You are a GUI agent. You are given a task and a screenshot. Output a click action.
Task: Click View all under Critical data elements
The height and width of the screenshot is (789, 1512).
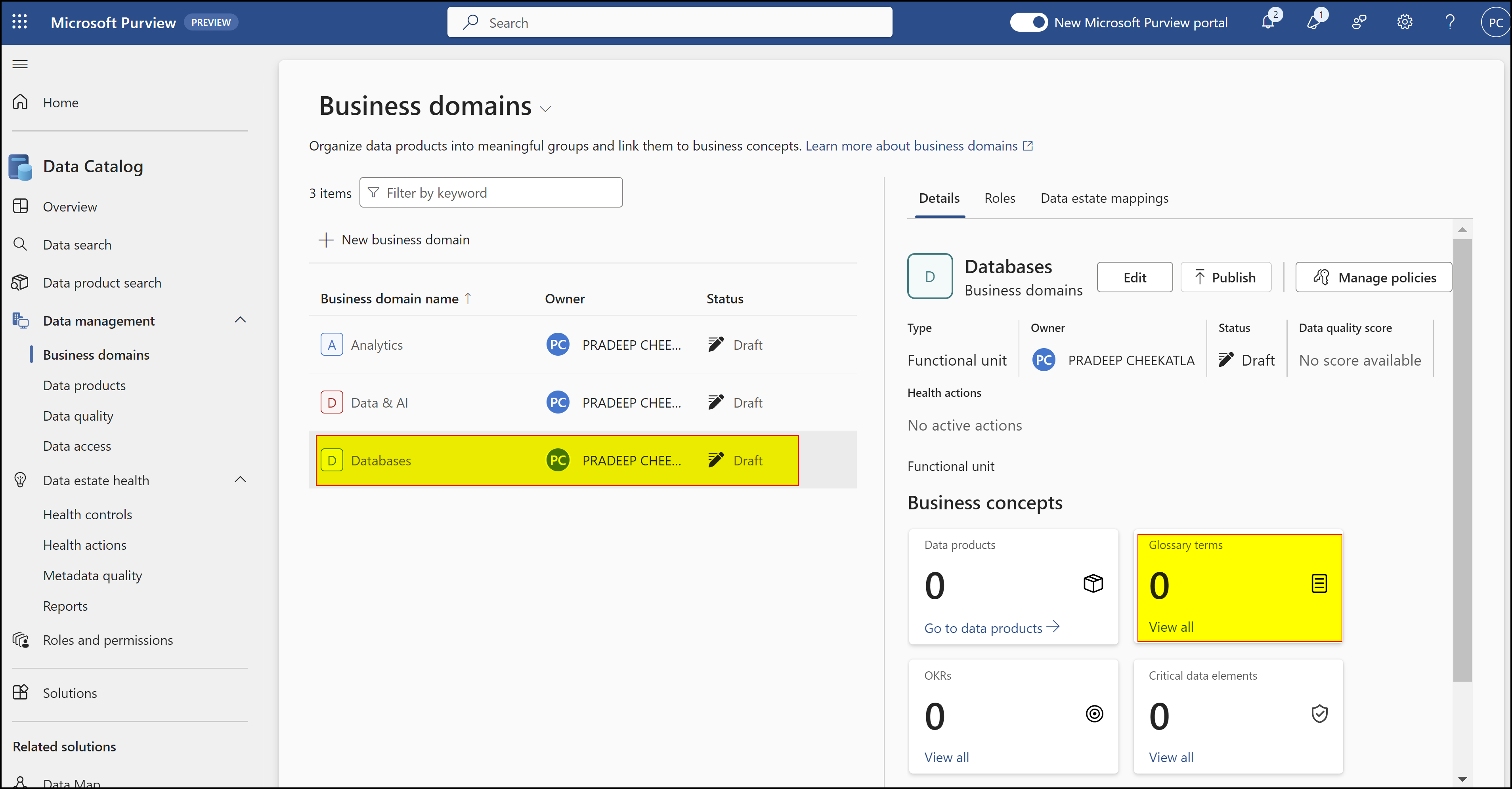(1171, 757)
